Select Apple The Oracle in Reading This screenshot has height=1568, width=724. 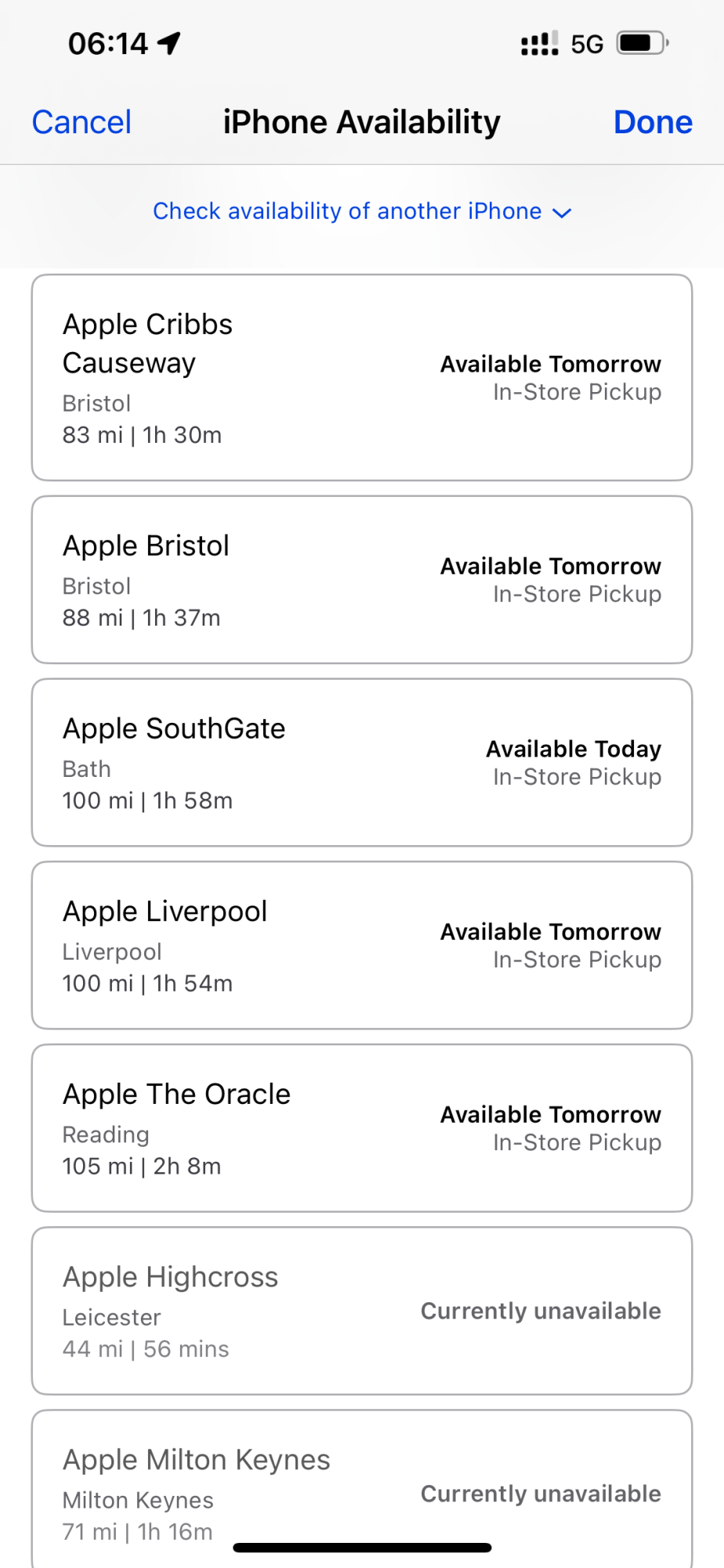coord(362,1127)
